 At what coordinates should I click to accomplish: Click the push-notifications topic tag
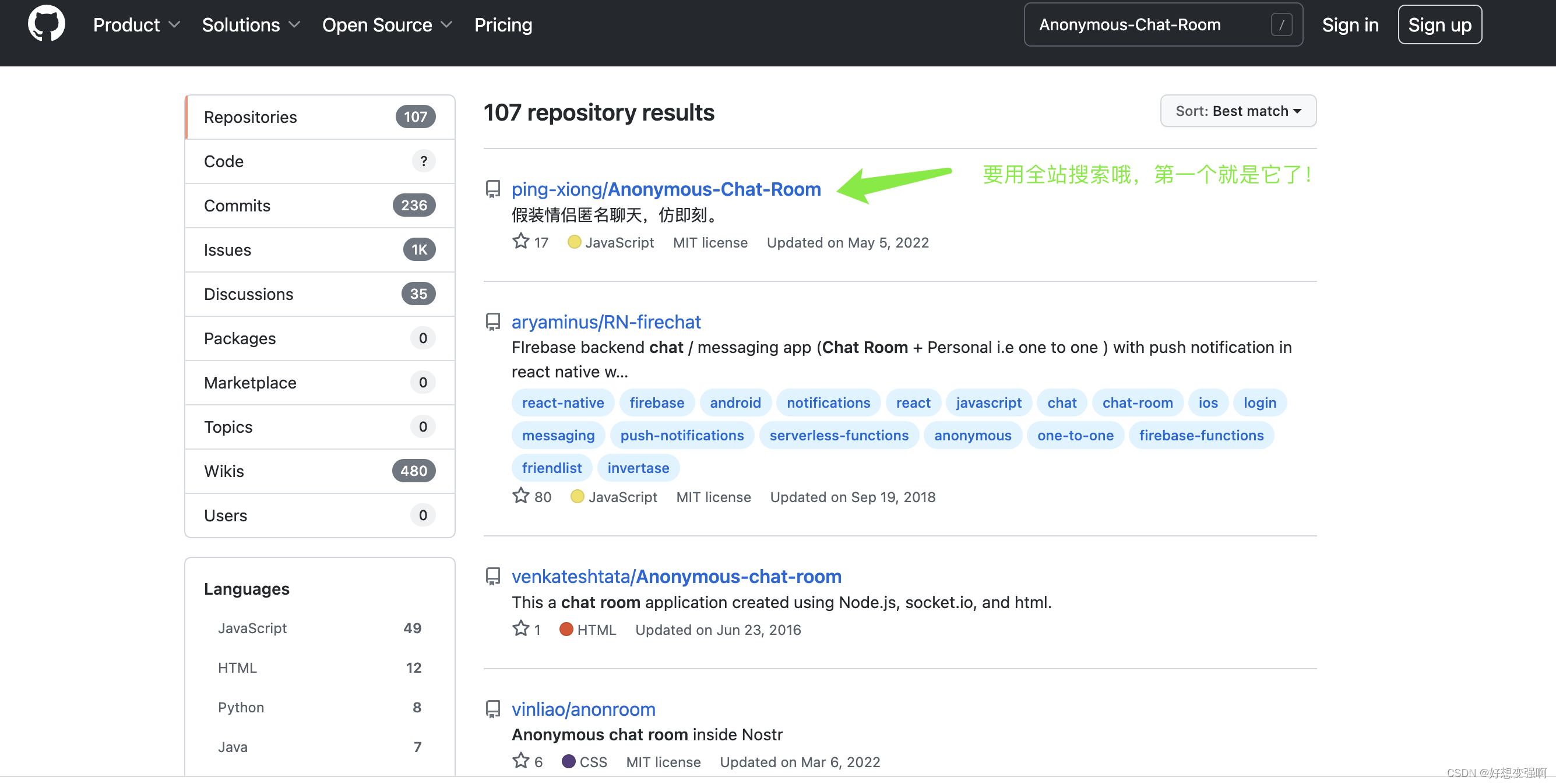coord(682,435)
